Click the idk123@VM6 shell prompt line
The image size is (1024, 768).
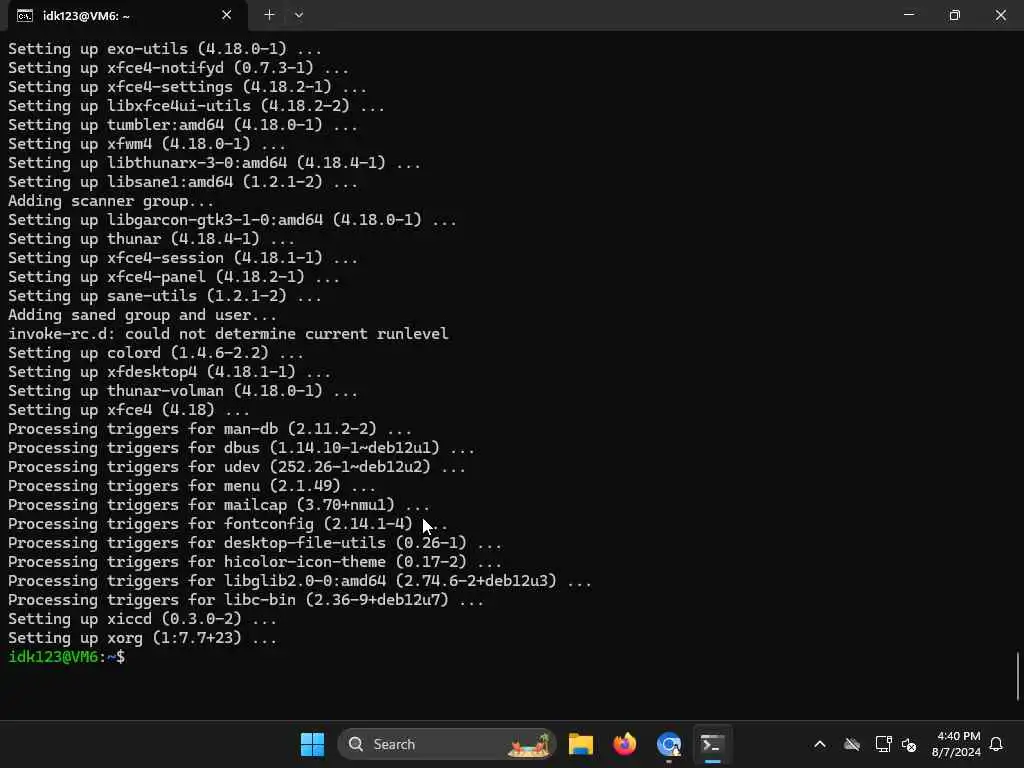tap(67, 657)
